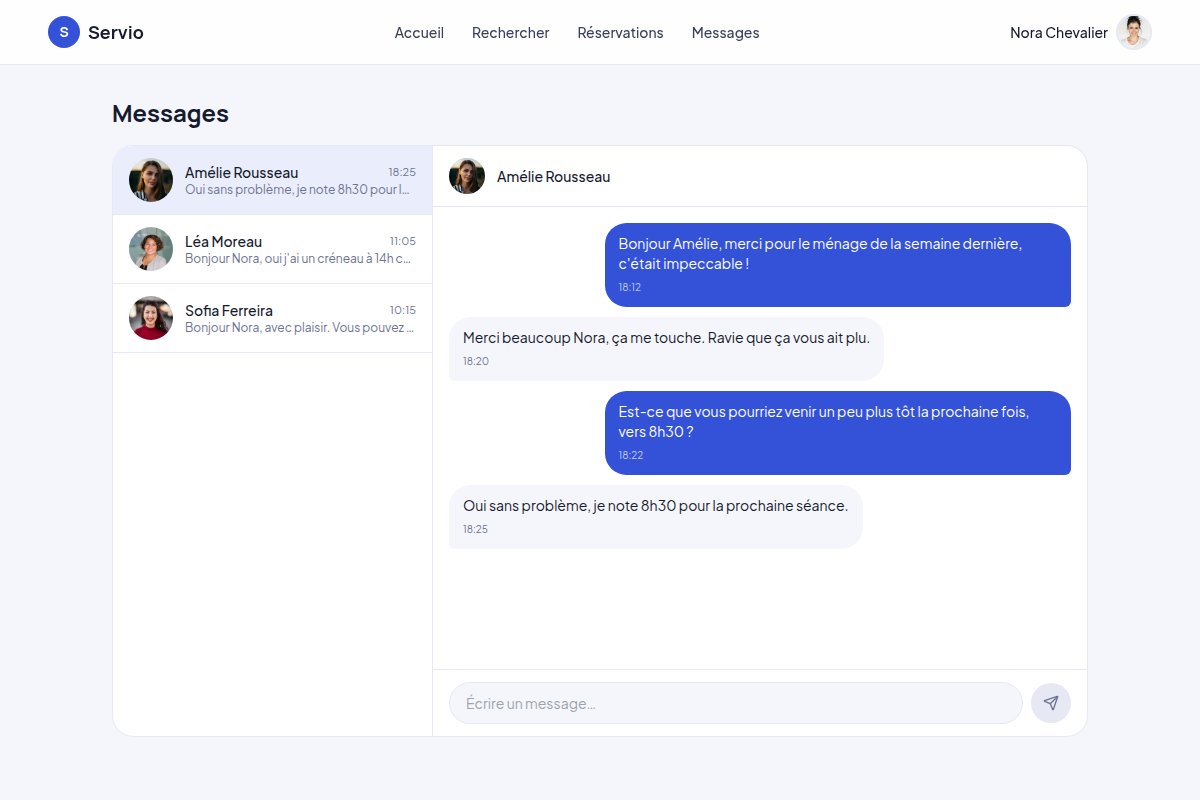Click message 'Merci beaucoup Nora, ça me touche'
Viewport: 1200px width, 800px height.
(666, 349)
